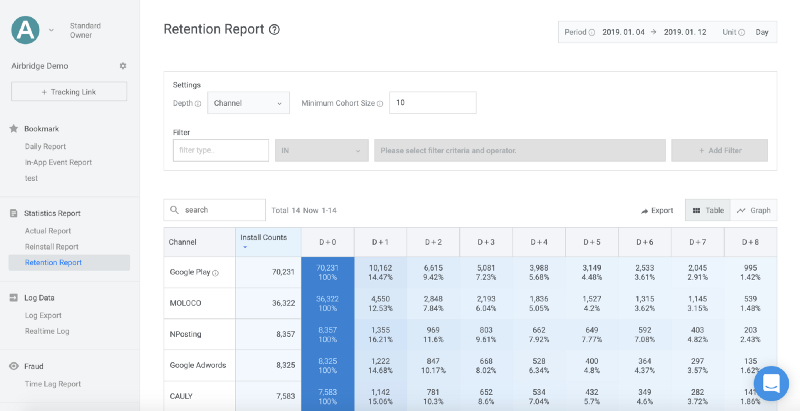Click the Export button
The image size is (800, 411).
point(657,210)
